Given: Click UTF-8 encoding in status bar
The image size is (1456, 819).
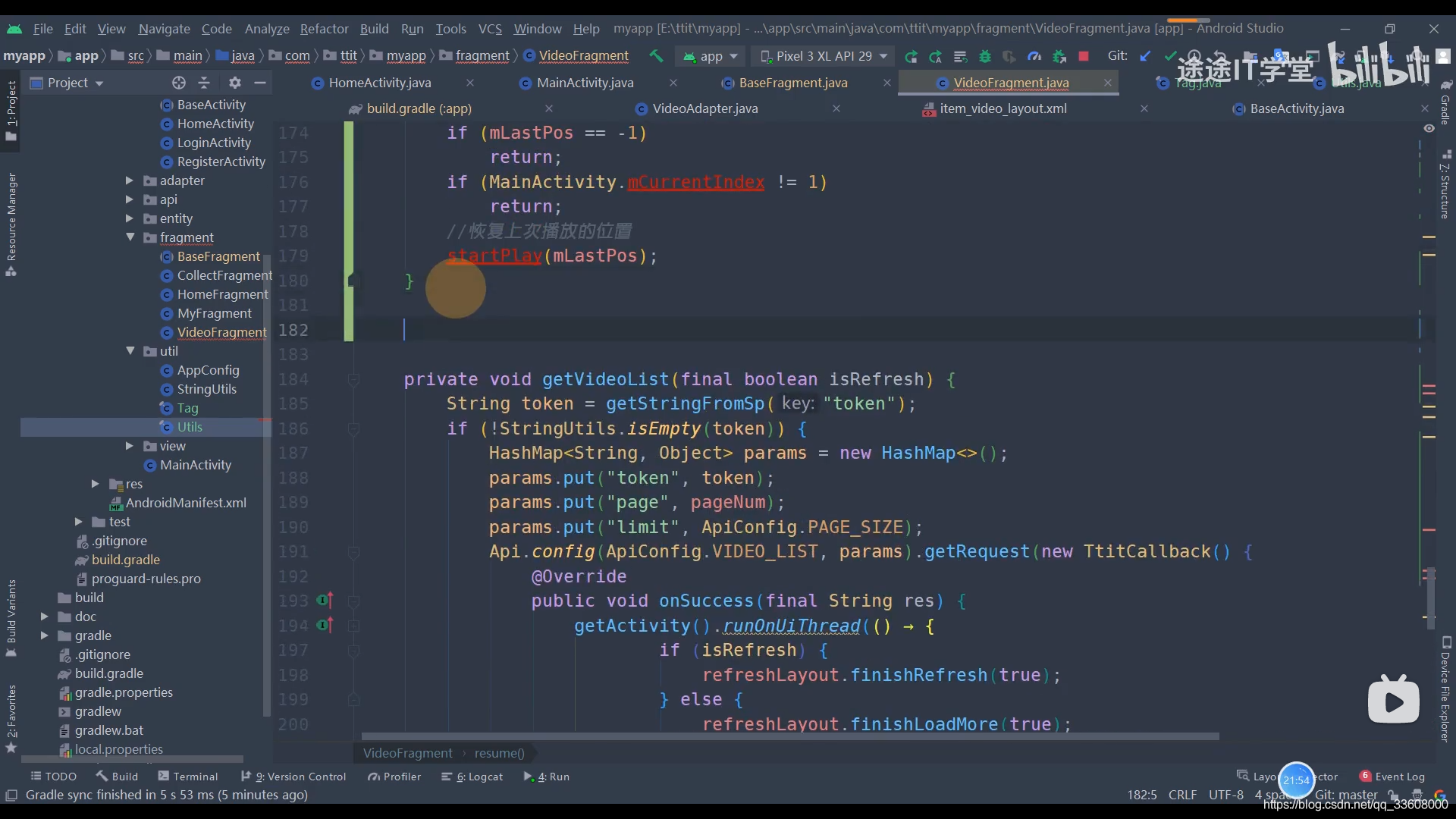Looking at the screenshot, I should tap(1225, 795).
